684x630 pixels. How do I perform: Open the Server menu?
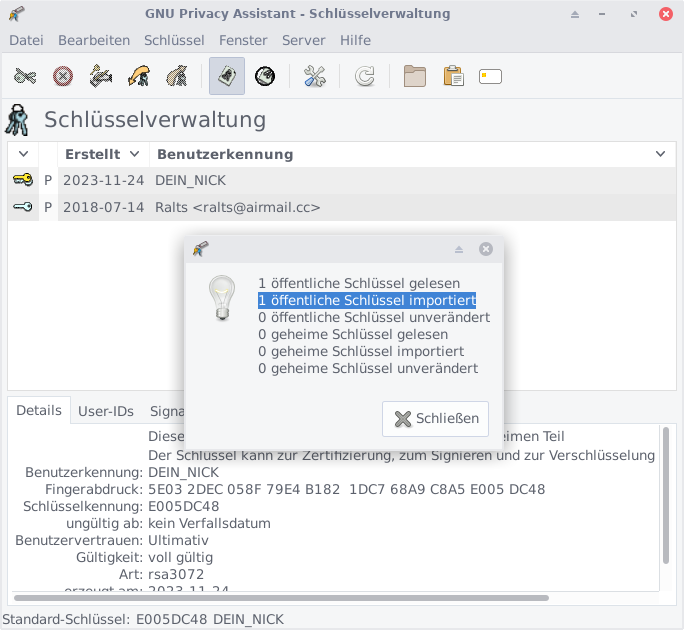(x=303, y=40)
